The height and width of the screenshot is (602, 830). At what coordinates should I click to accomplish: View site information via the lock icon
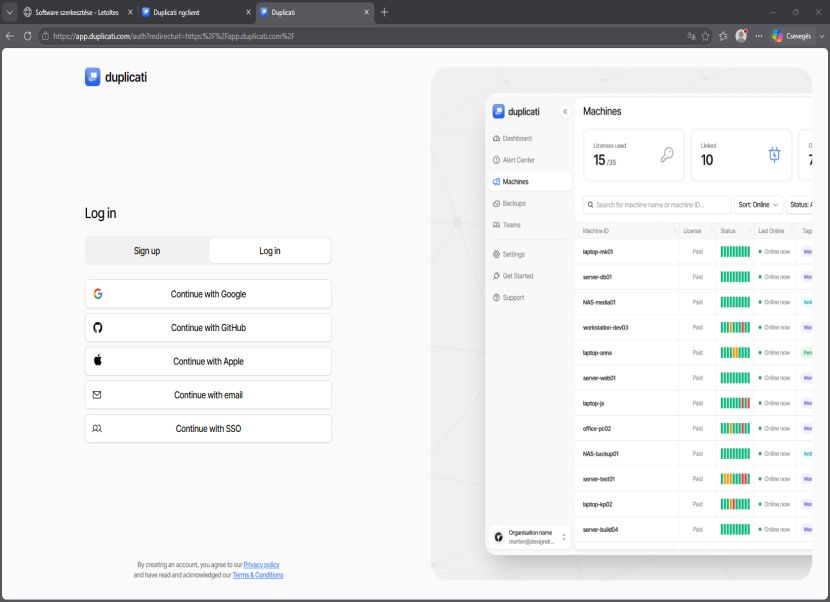pyautogui.click(x=46, y=36)
